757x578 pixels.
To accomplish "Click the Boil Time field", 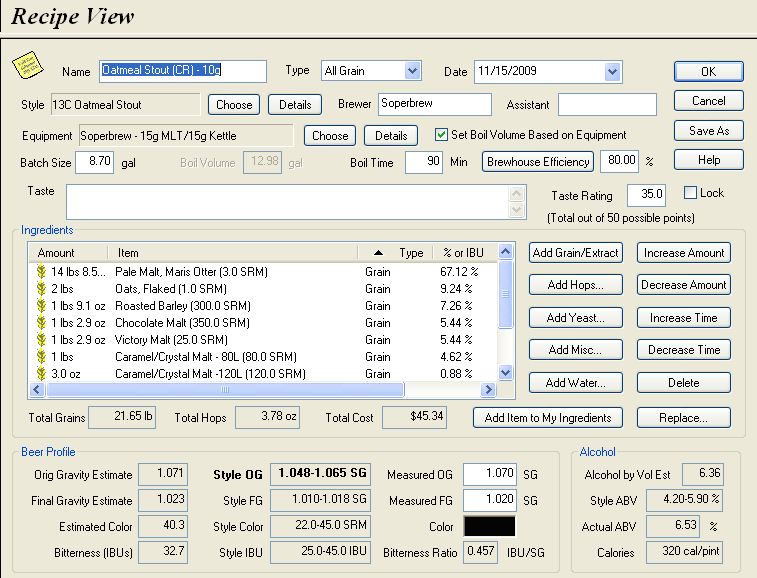I will pos(424,162).
